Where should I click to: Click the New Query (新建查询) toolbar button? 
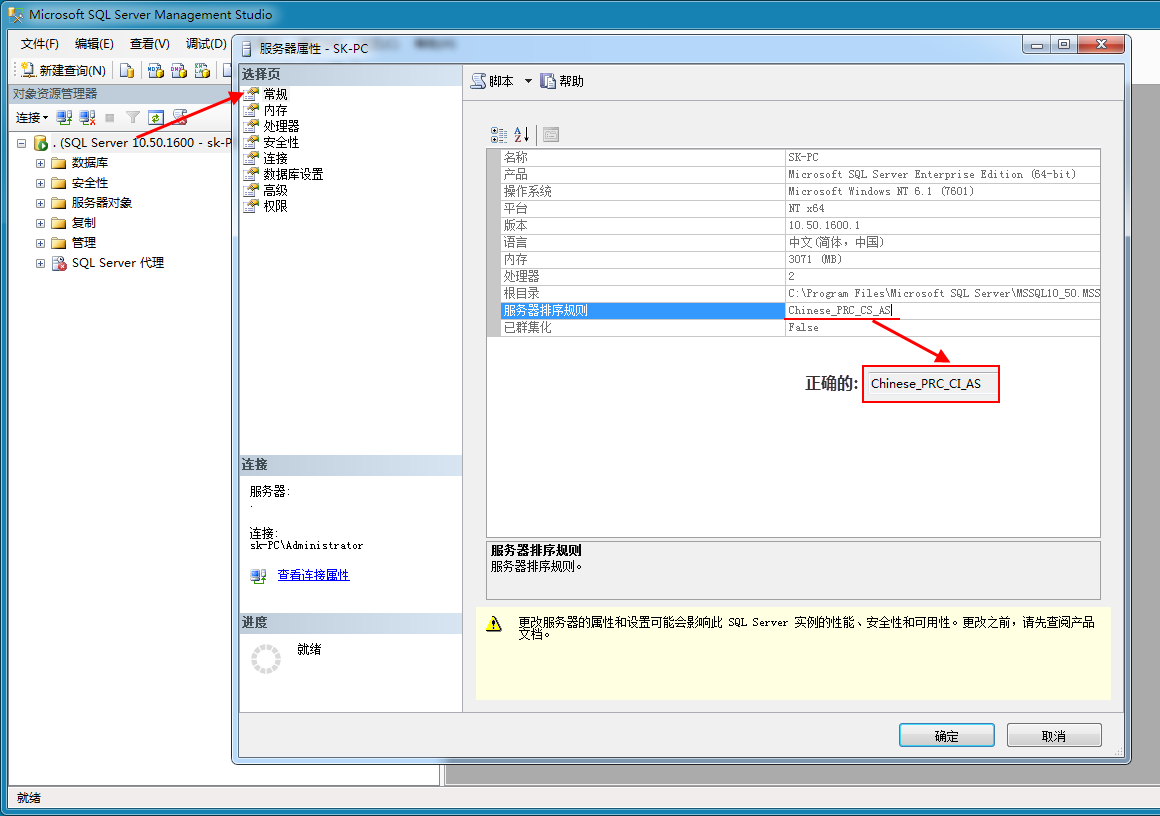[x=63, y=70]
